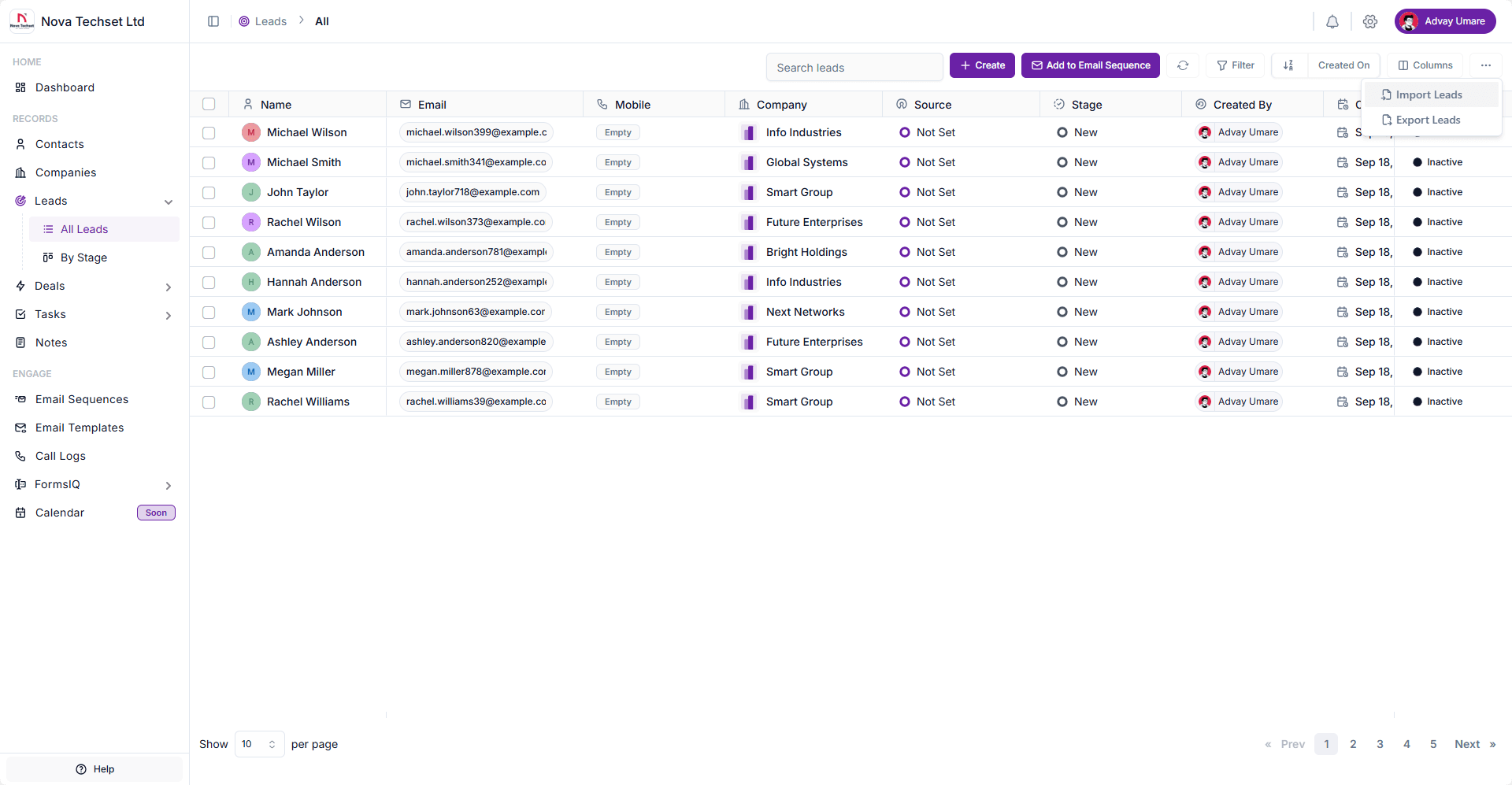1512x785 pixels.
Task: Open the rows per page dropdown
Action: click(259, 744)
